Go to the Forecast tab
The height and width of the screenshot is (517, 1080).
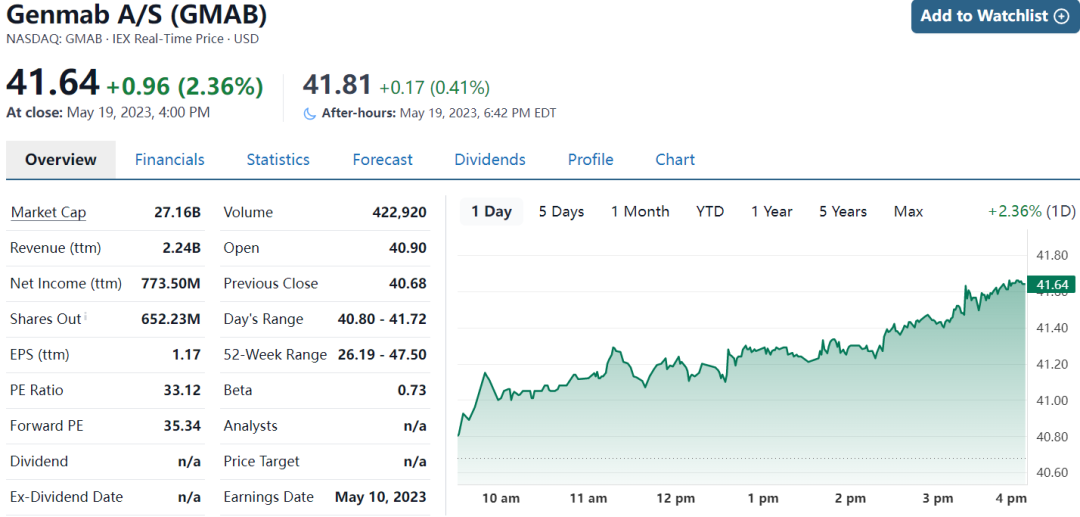382,160
